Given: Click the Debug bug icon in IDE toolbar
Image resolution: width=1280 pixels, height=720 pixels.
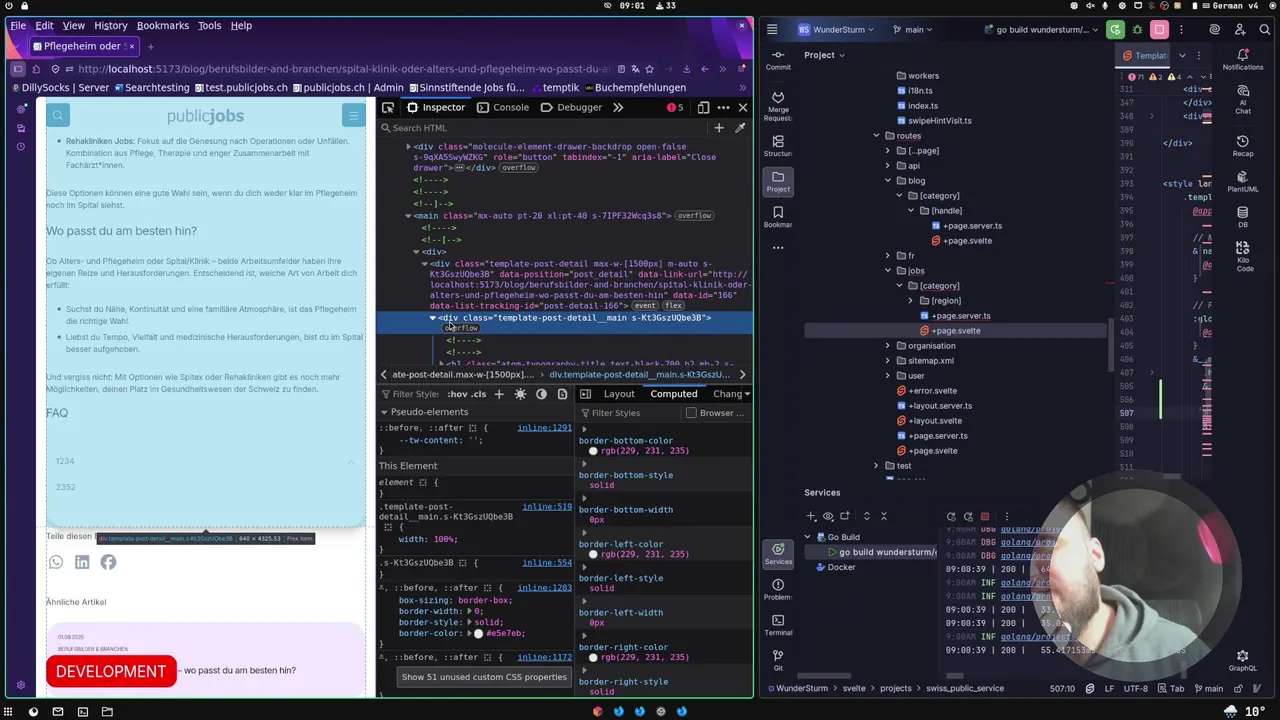Looking at the screenshot, I should (x=1137, y=30).
